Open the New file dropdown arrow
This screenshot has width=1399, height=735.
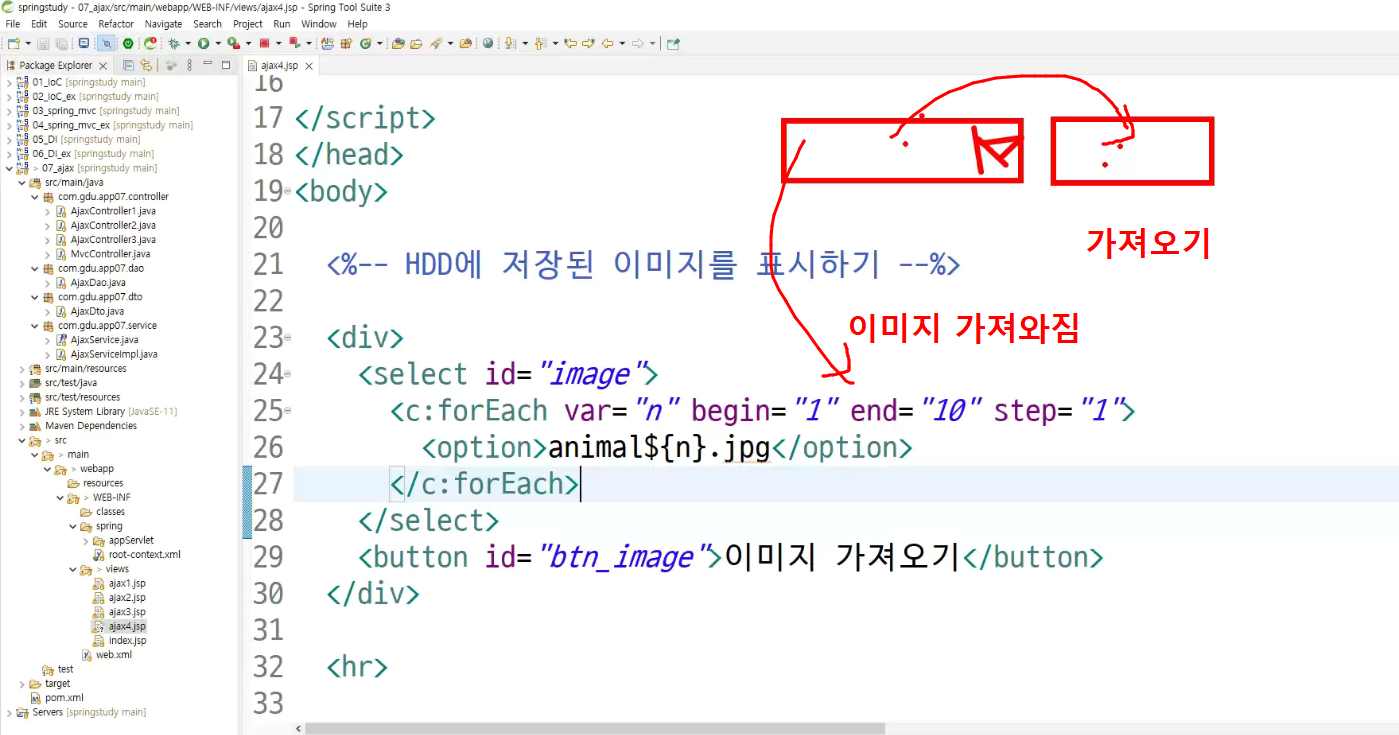click(28, 43)
